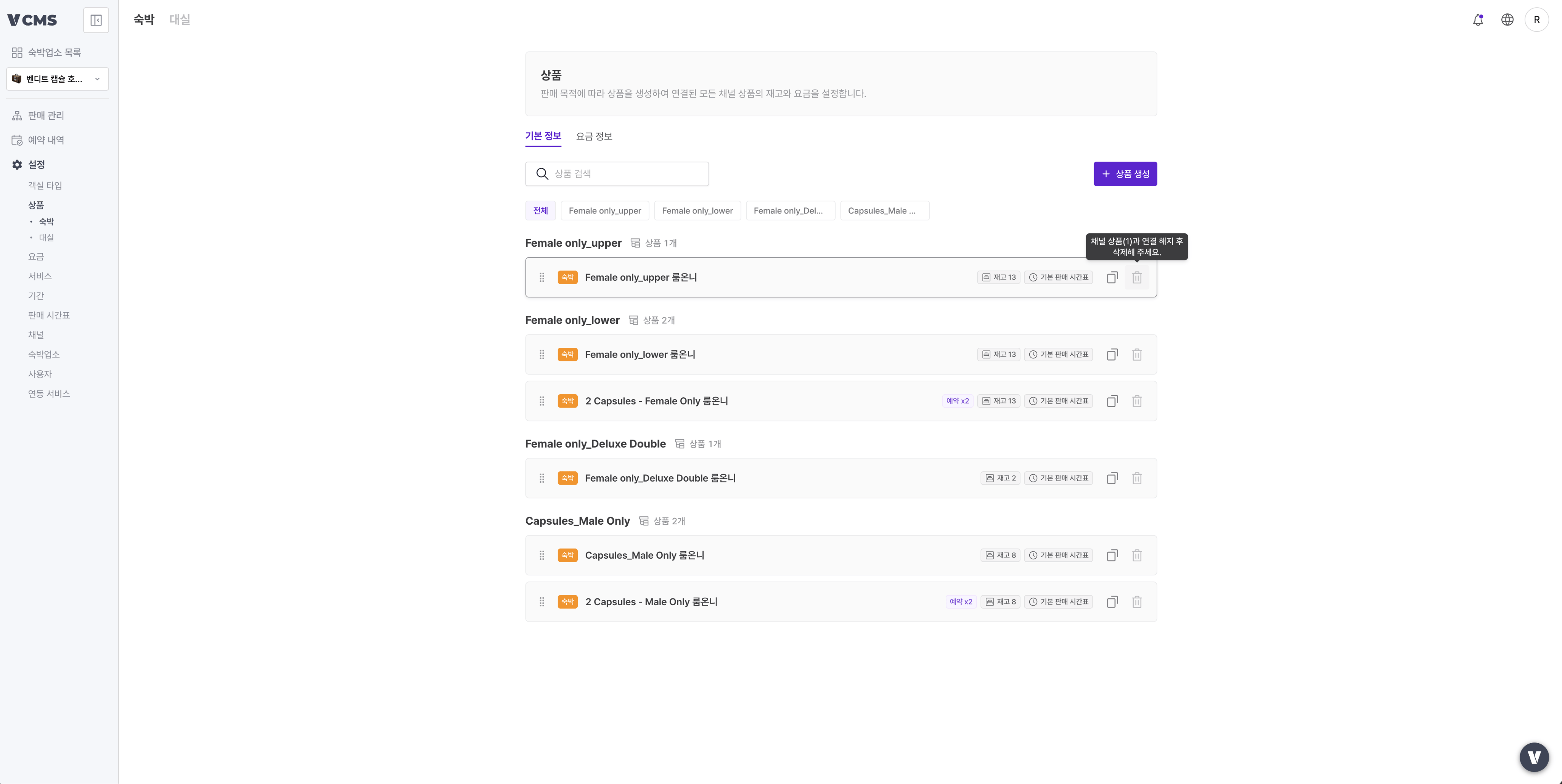Image resolution: width=1562 pixels, height=784 pixels.
Task: Go to 채널 settings
Action: (36, 335)
